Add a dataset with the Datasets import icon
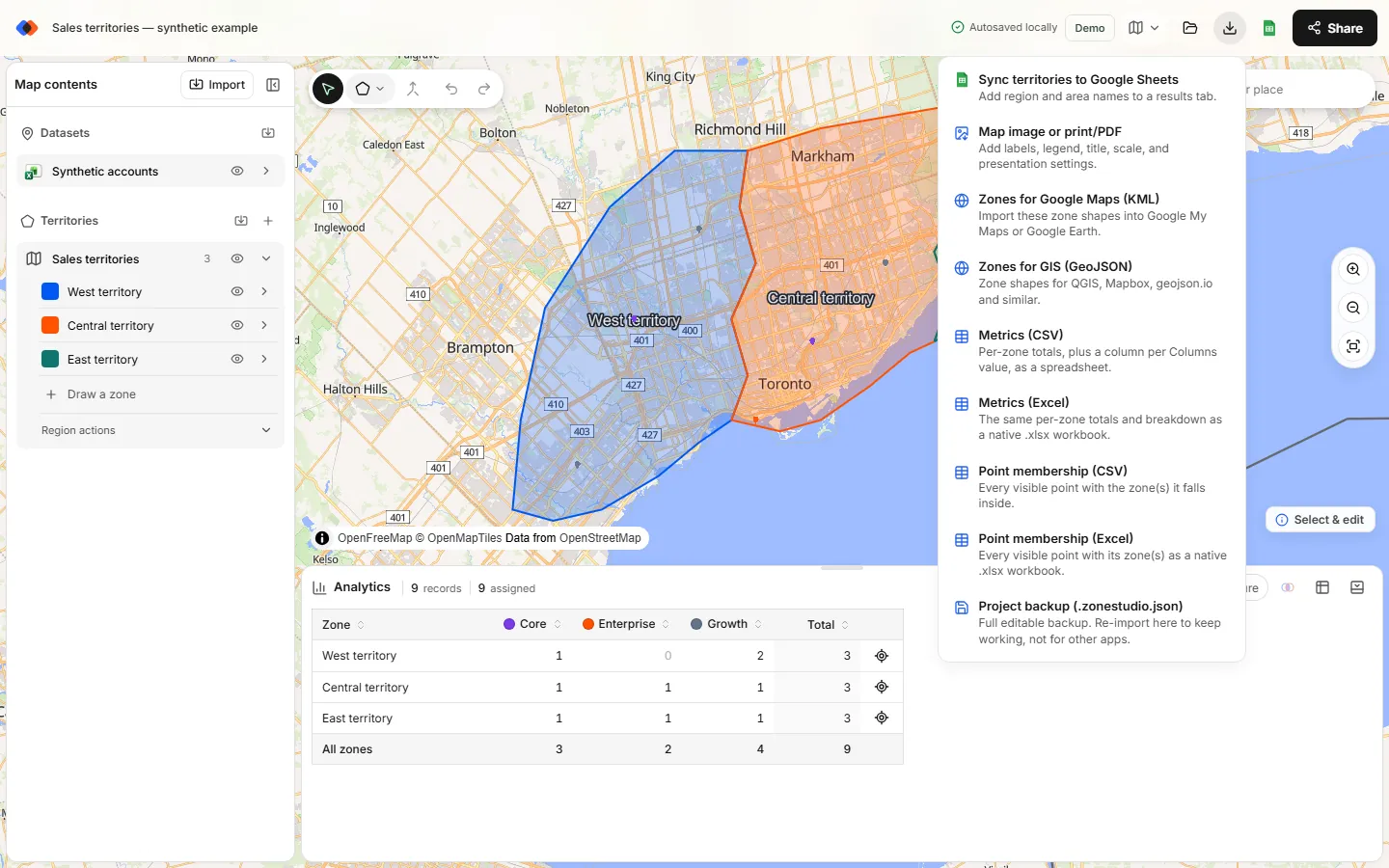The image size is (1389, 868). (x=268, y=133)
